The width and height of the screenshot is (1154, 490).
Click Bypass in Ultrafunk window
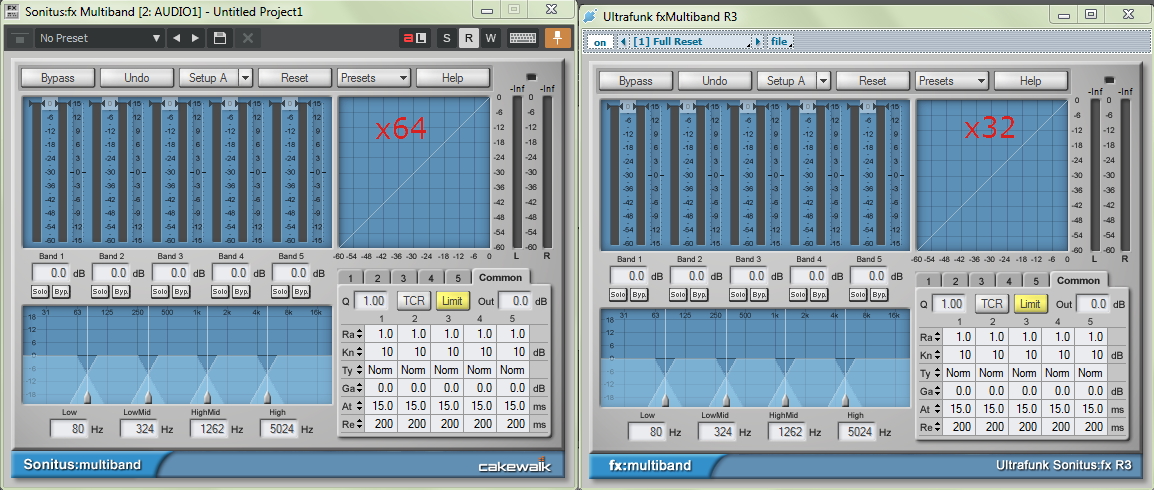635,81
